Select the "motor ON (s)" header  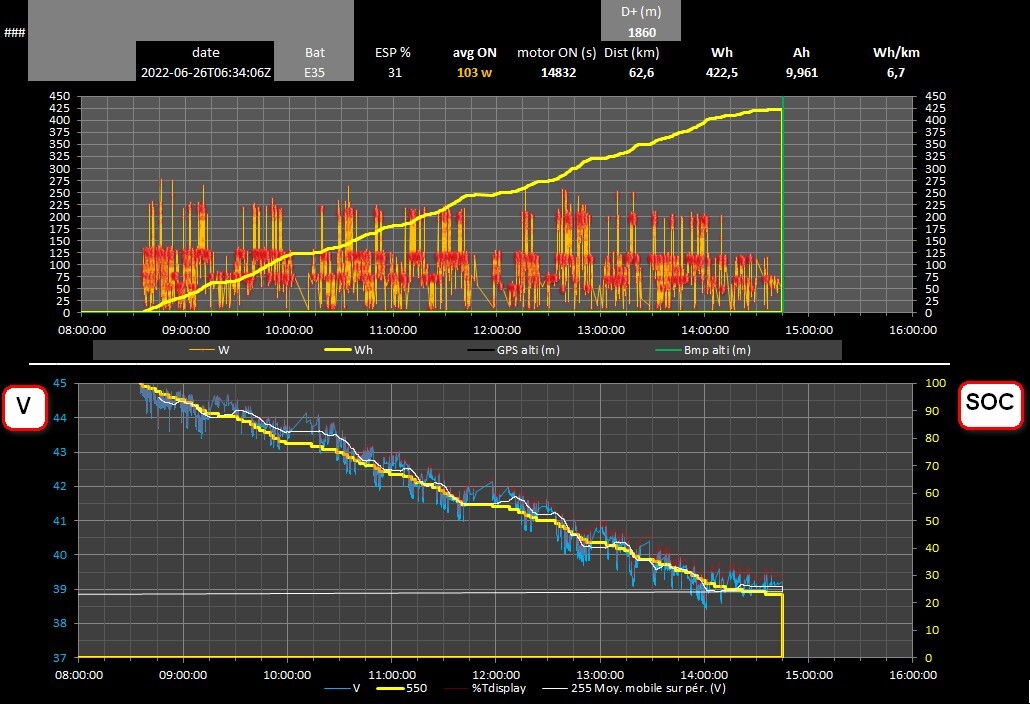click(556, 53)
